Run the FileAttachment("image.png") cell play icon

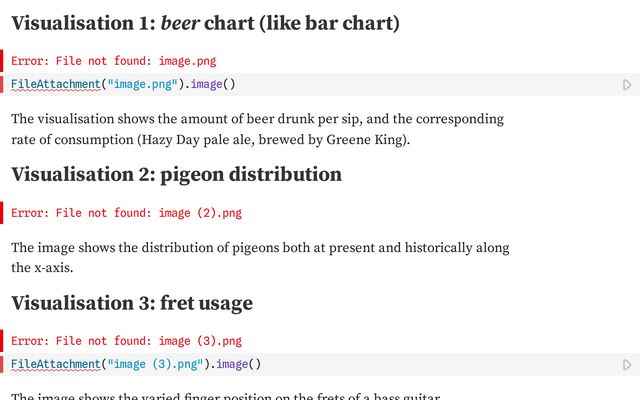pos(627,85)
